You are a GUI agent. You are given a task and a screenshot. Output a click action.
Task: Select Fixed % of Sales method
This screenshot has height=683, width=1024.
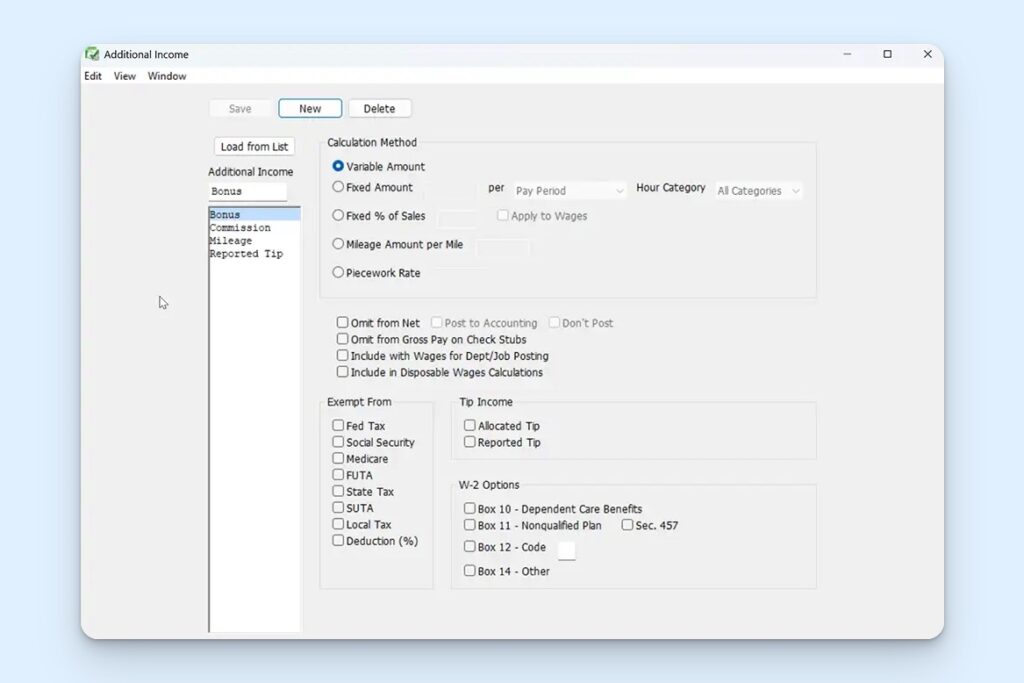[x=338, y=215]
